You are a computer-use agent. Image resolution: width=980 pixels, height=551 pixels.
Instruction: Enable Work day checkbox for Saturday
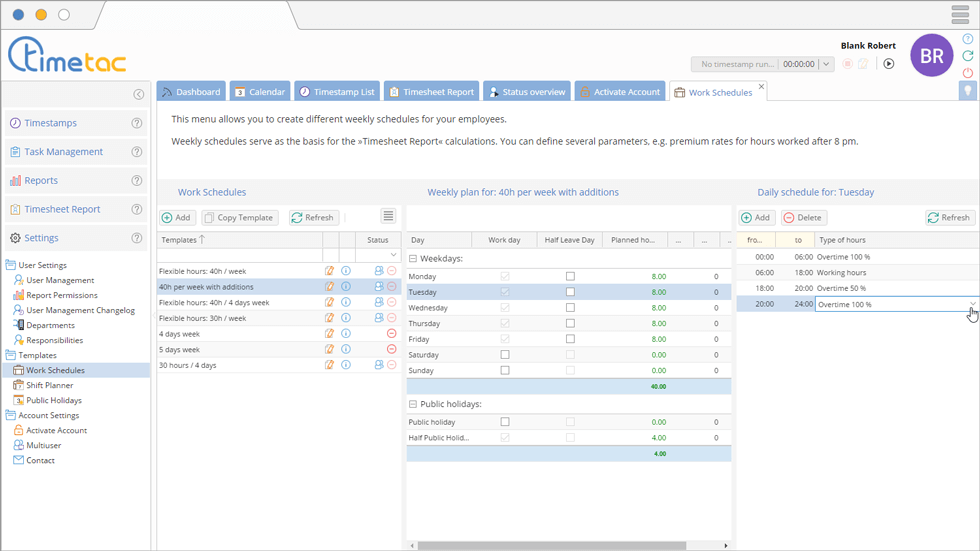(x=504, y=355)
